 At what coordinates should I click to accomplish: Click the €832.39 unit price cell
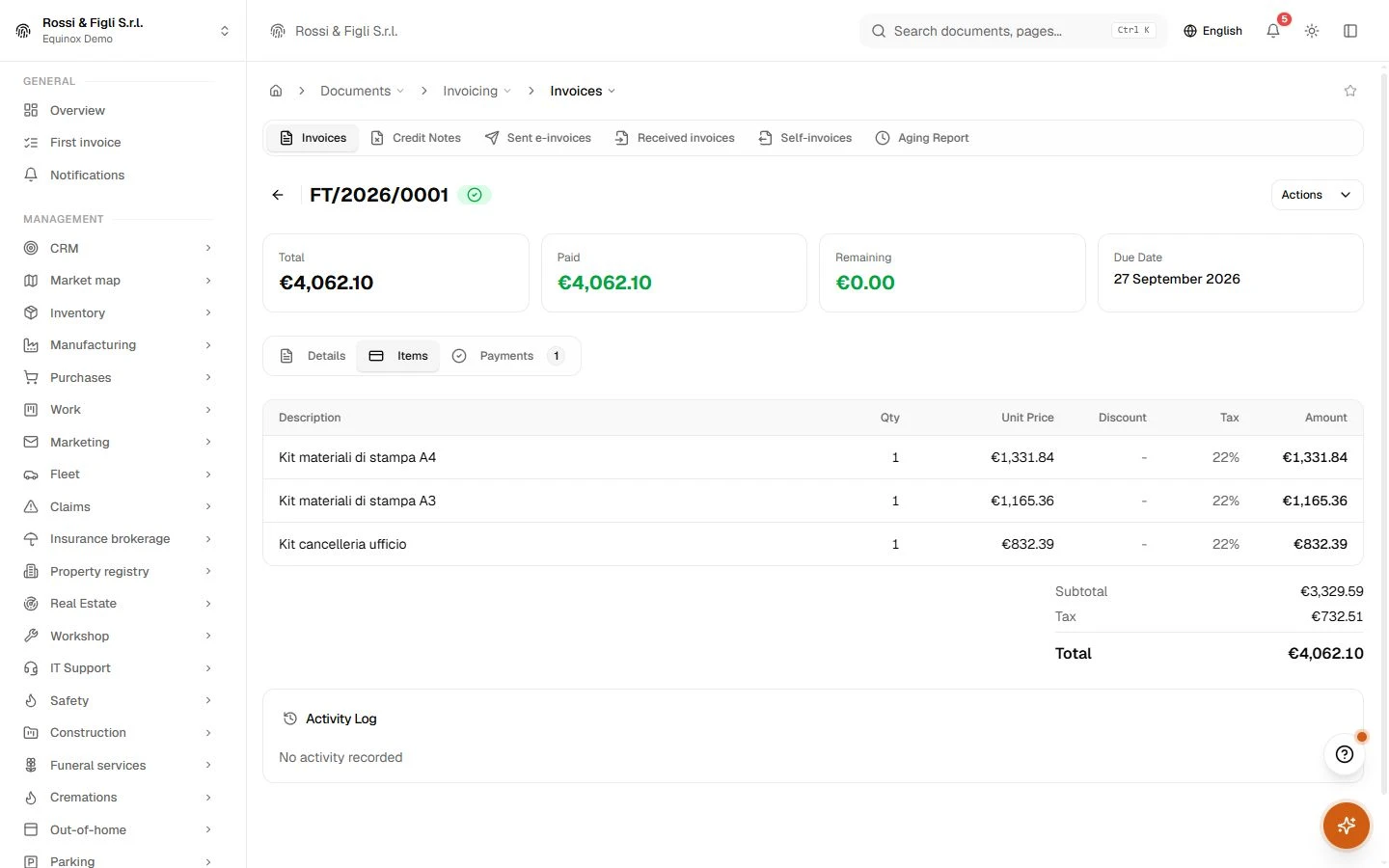tap(1028, 544)
